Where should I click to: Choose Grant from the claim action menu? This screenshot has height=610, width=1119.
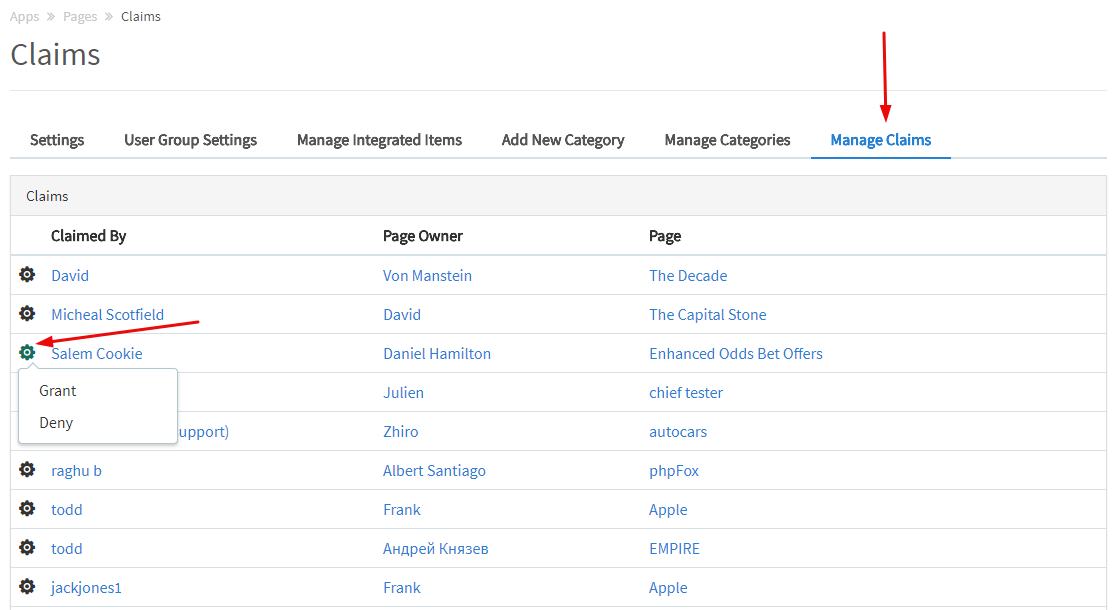[x=58, y=391]
